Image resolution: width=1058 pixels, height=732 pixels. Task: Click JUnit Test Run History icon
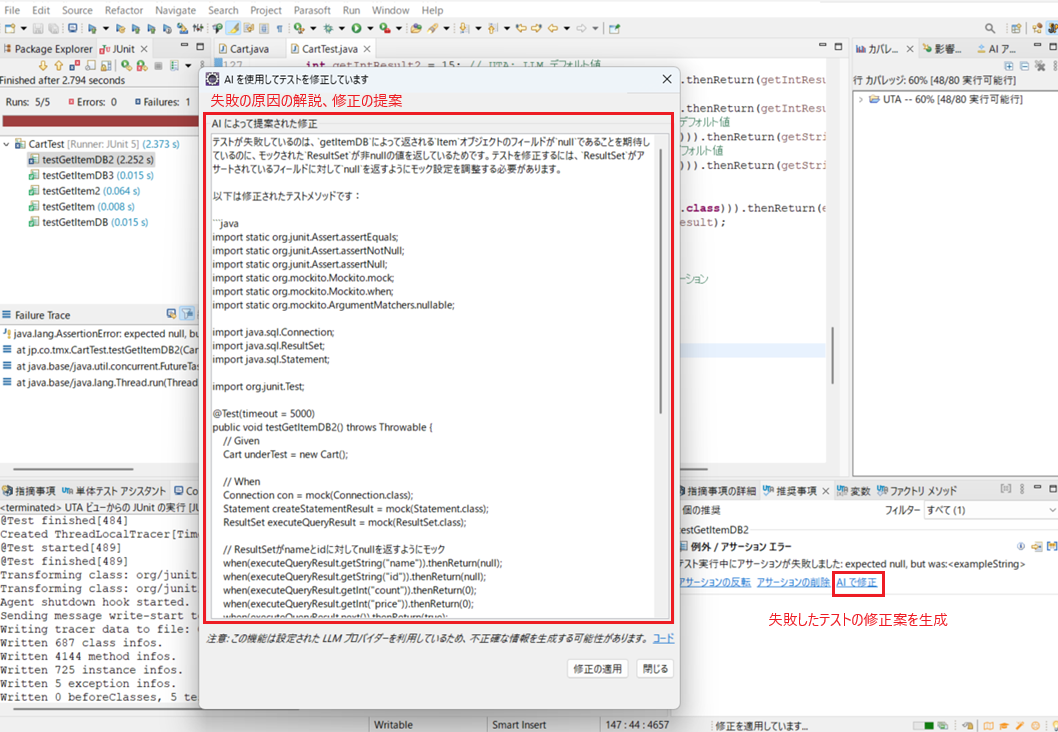click(x=174, y=65)
